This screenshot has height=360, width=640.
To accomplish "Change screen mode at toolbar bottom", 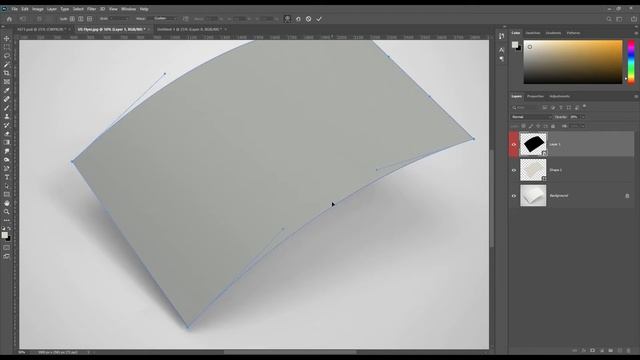I will click(7, 256).
